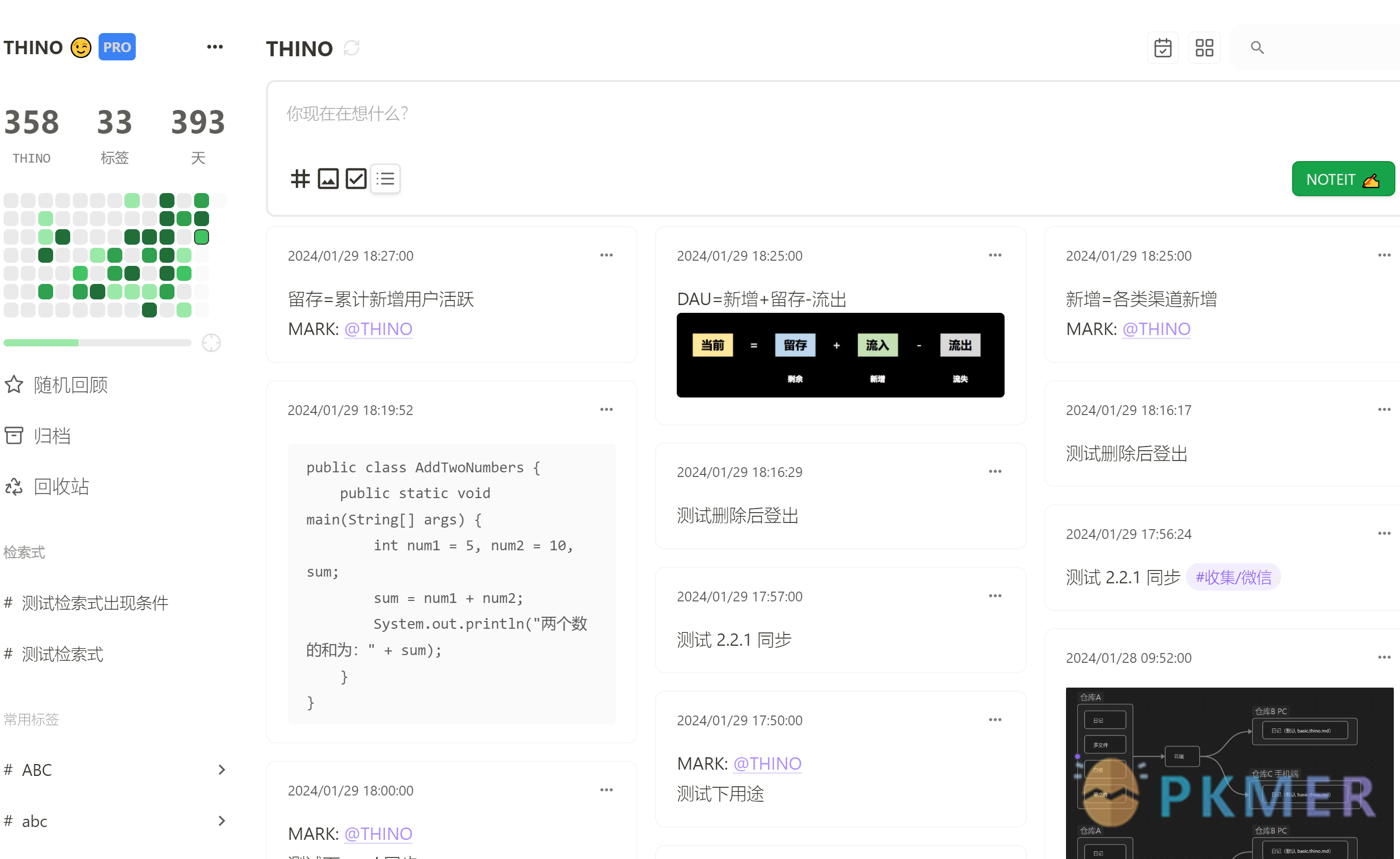This screenshot has height=859, width=1400.
Task: Insert an image with the picture icon
Action: pyautogui.click(x=328, y=179)
